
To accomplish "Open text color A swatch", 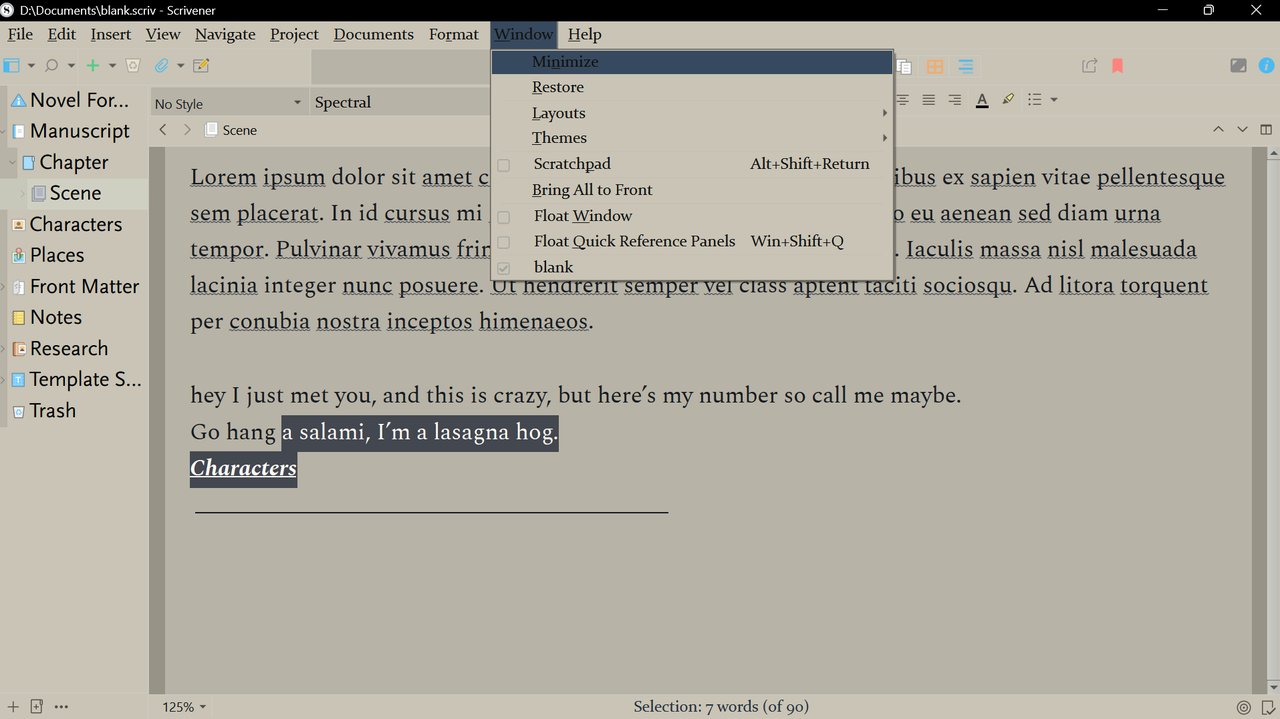I will click(x=982, y=100).
